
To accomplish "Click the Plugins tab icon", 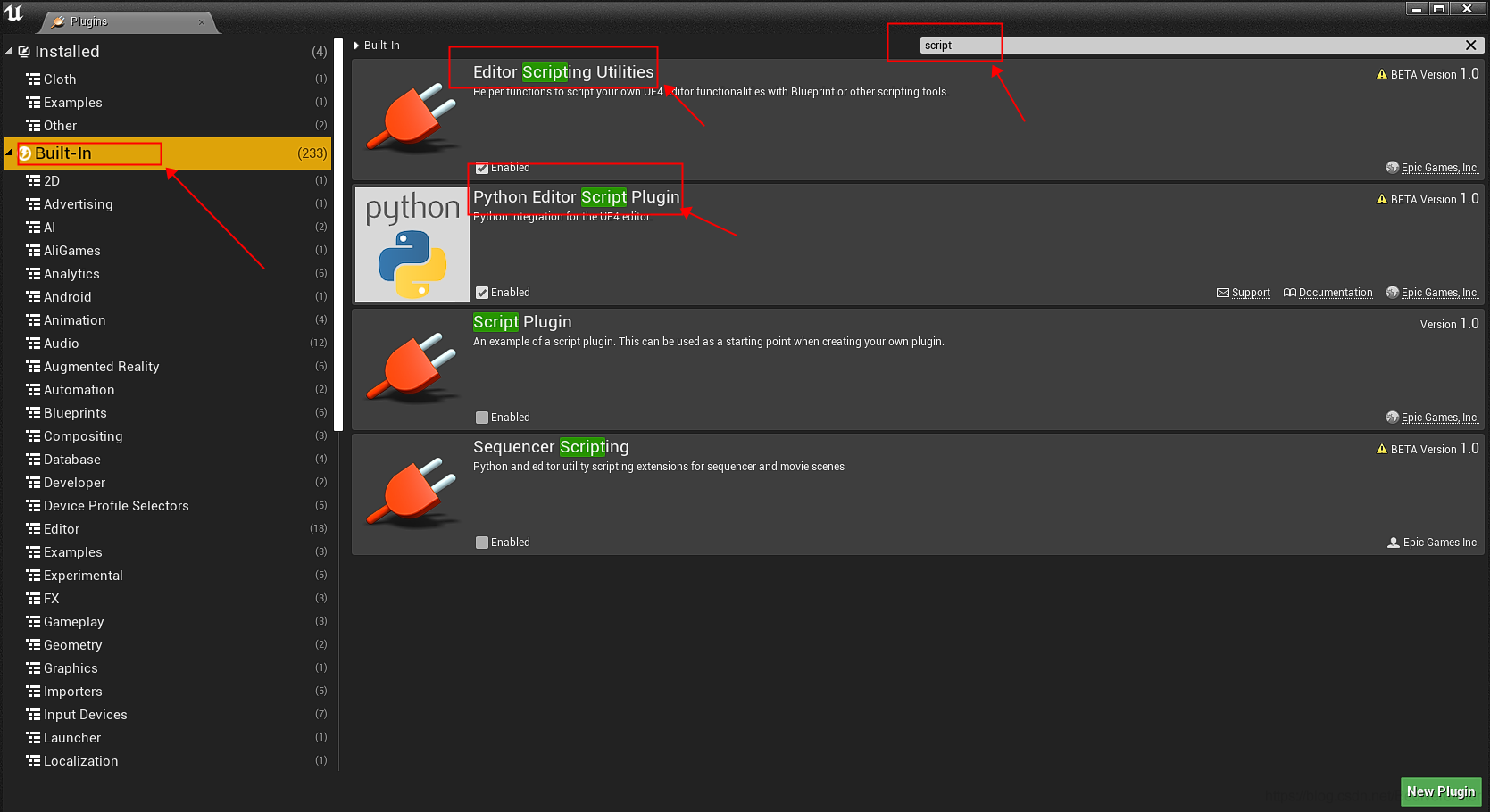I will [58, 21].
